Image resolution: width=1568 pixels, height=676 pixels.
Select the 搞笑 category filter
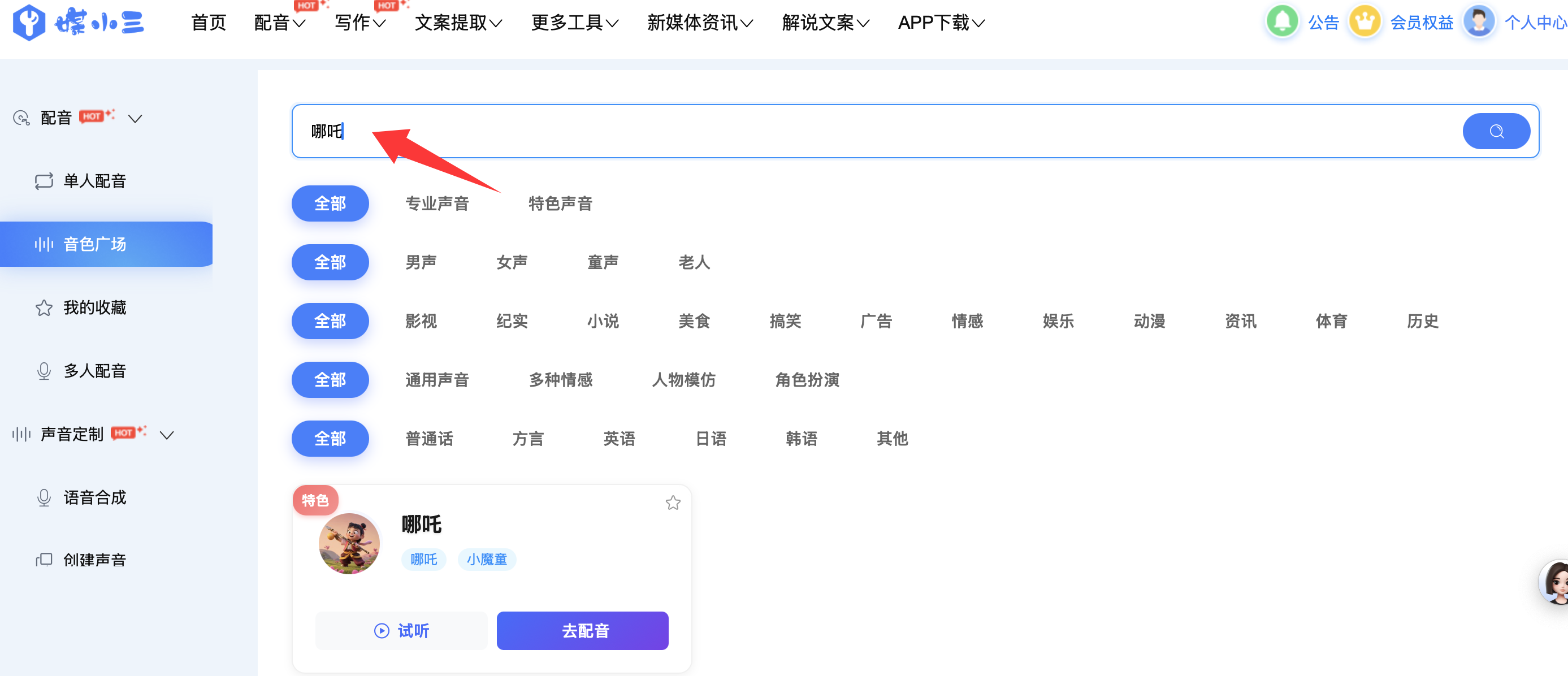[785, 321]
